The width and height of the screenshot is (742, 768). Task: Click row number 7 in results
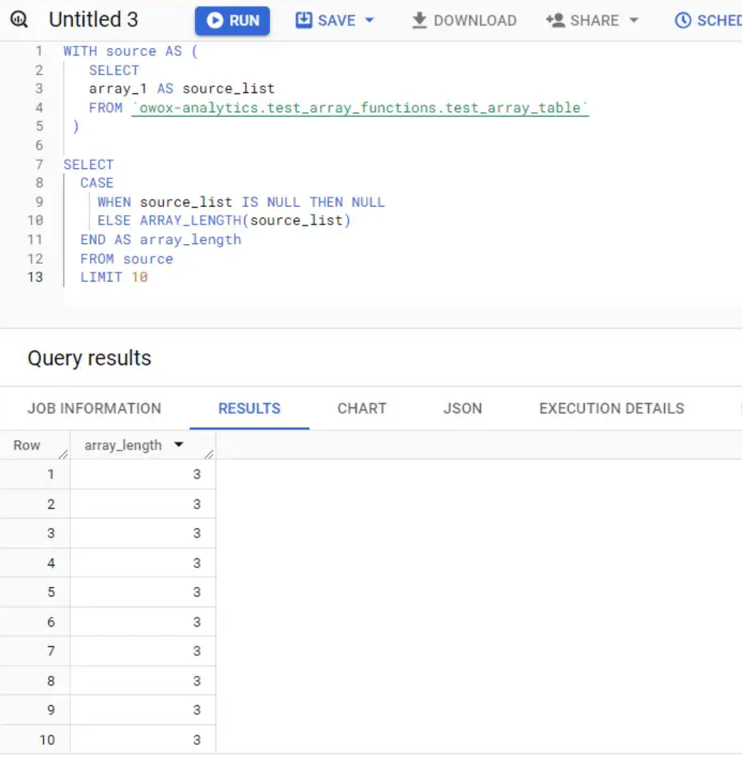point(51,651)
